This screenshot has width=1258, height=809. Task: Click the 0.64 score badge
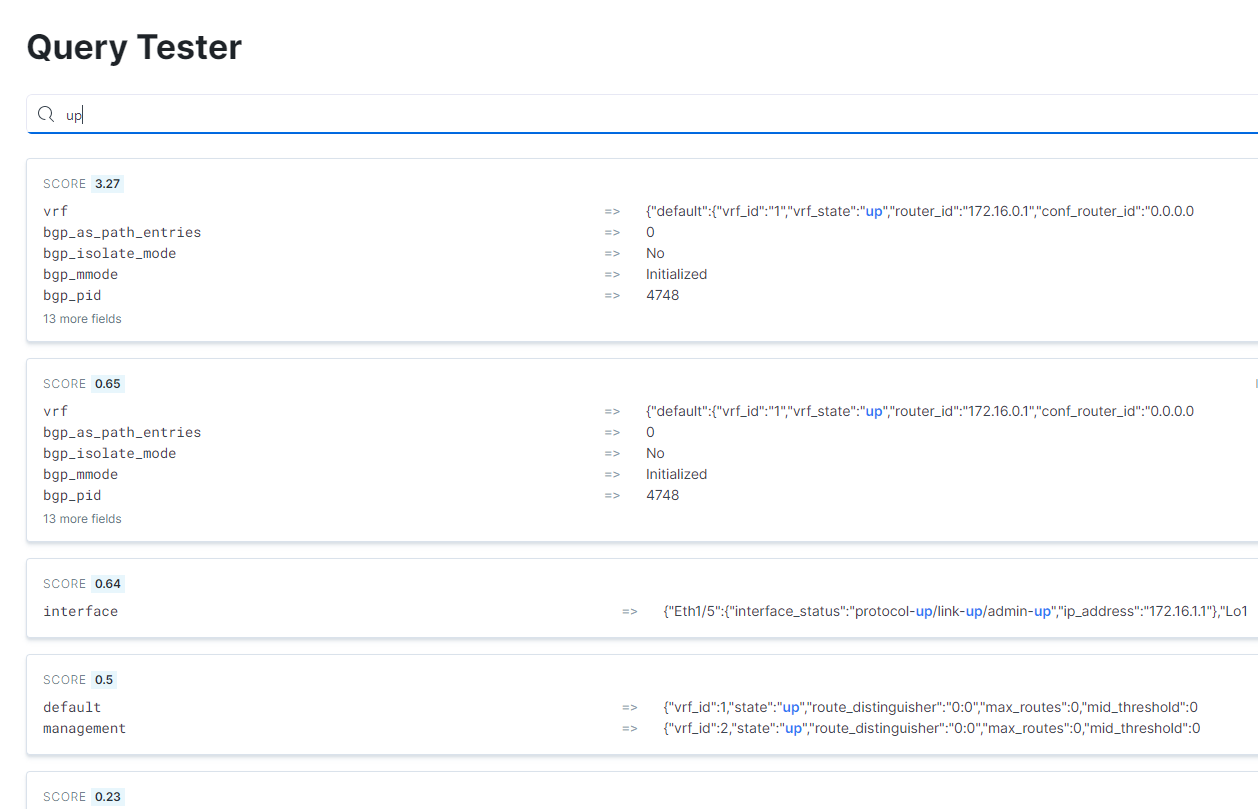(107, 584)
